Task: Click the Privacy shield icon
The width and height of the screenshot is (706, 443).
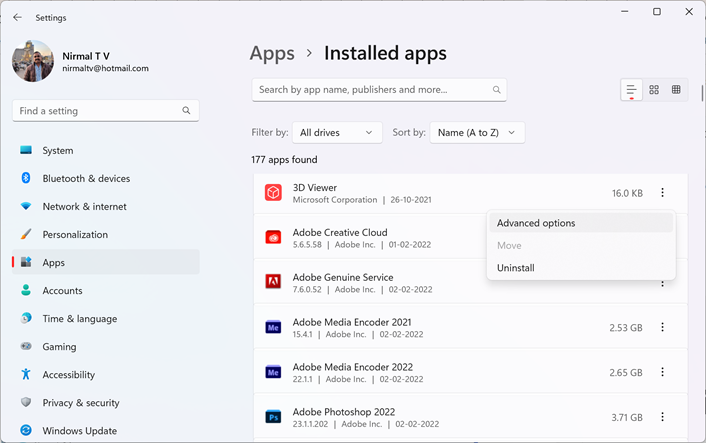Action: (26, 402)
